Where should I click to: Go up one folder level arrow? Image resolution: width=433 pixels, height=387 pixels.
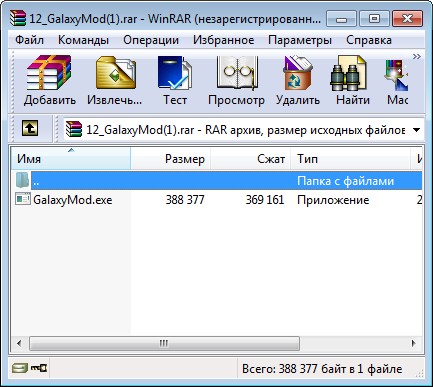click(30, 128)
